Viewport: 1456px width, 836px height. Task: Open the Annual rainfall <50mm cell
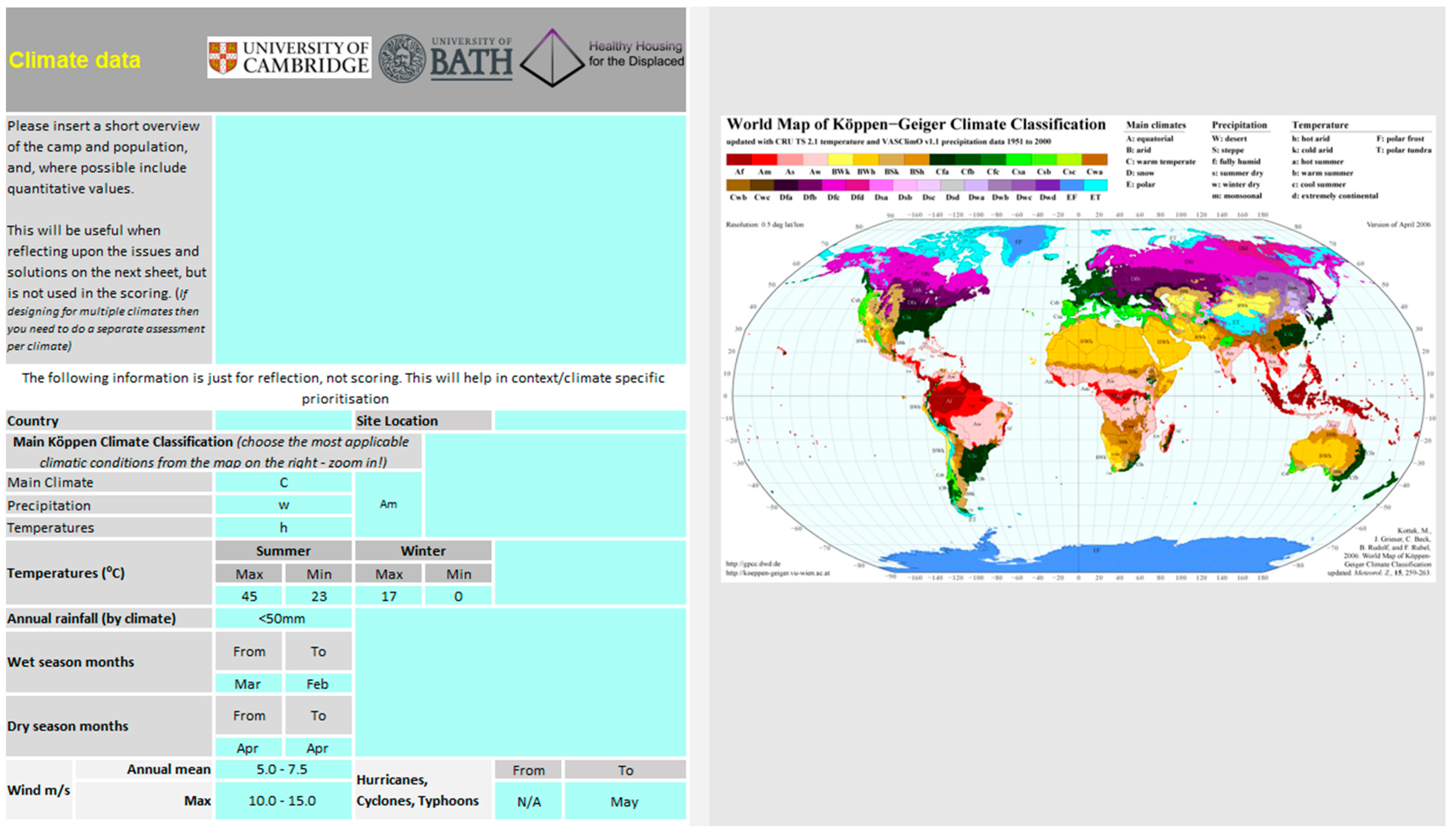(x=283, y=619)
